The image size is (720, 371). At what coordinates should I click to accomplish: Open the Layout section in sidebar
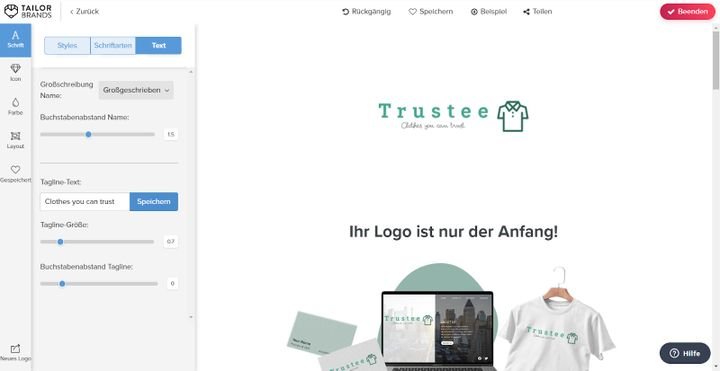coord(16,140)
